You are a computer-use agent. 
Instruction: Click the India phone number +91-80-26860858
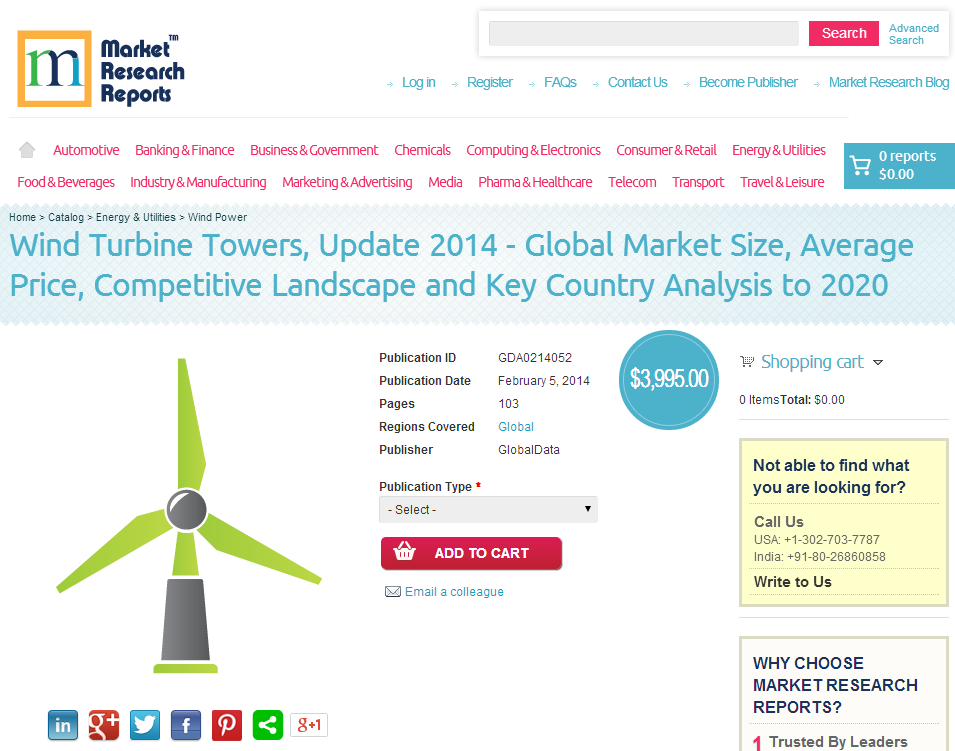point(836,557)
